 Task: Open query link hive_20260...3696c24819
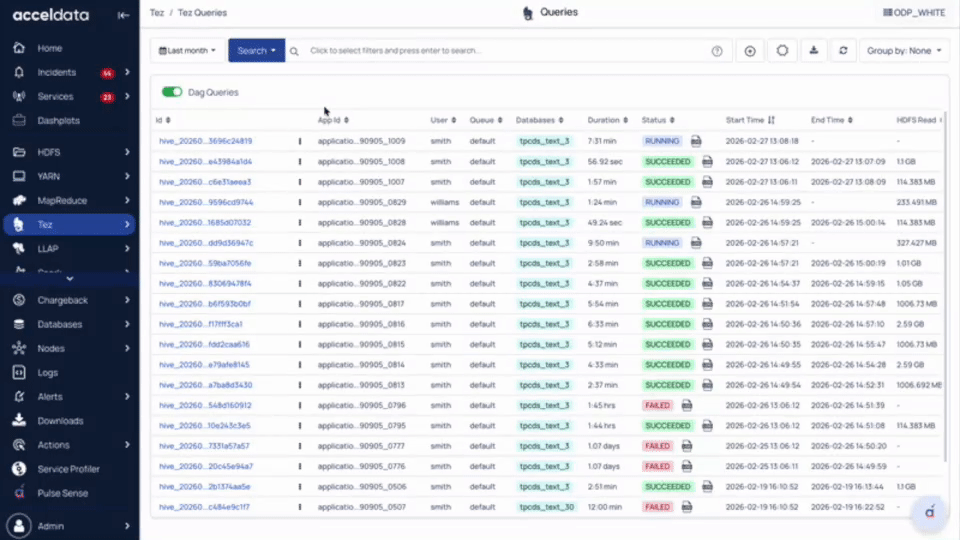(x=205, y=141)
